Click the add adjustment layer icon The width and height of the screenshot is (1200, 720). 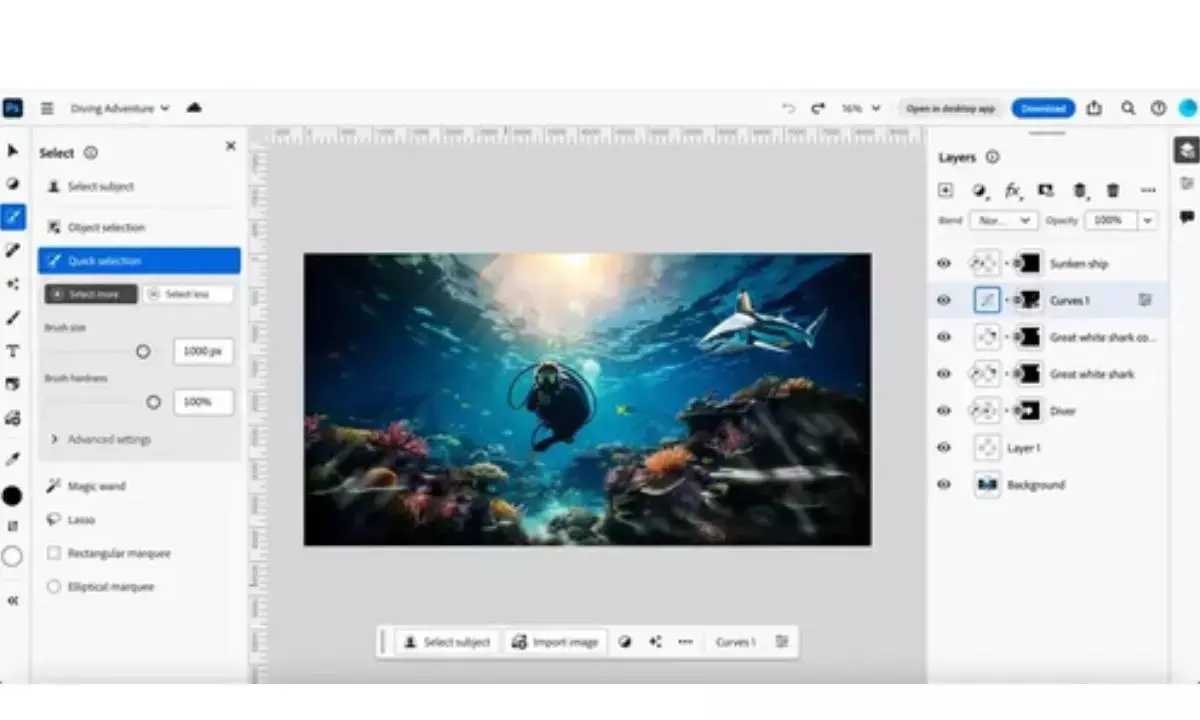[980, 190]
